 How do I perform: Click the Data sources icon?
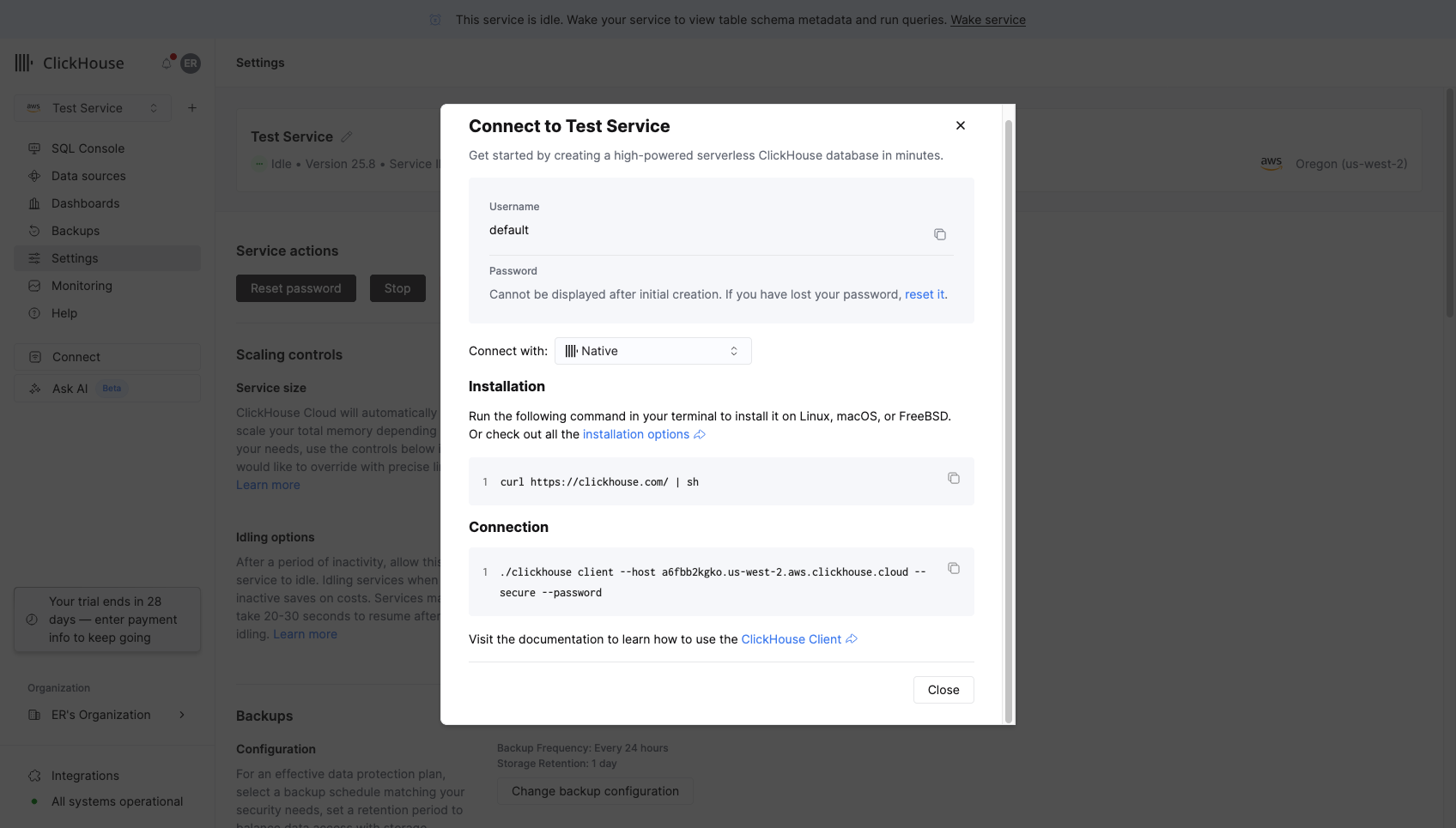click(34, 176)
